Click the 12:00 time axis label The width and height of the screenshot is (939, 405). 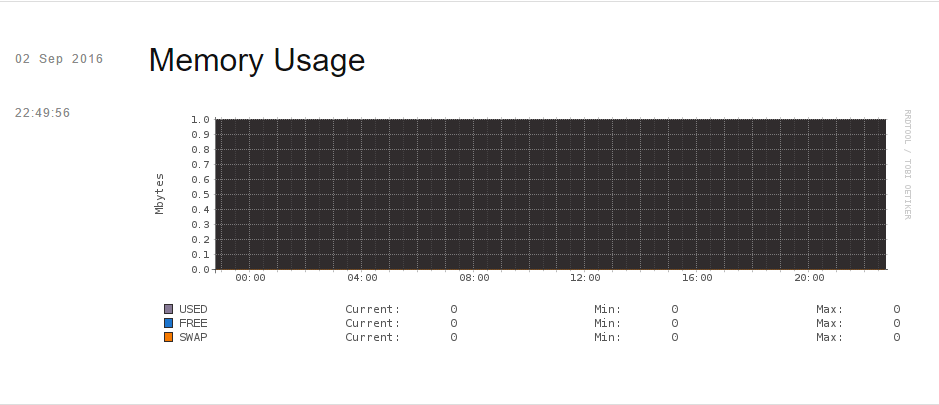pyautogui.click(x=585, y=278)
